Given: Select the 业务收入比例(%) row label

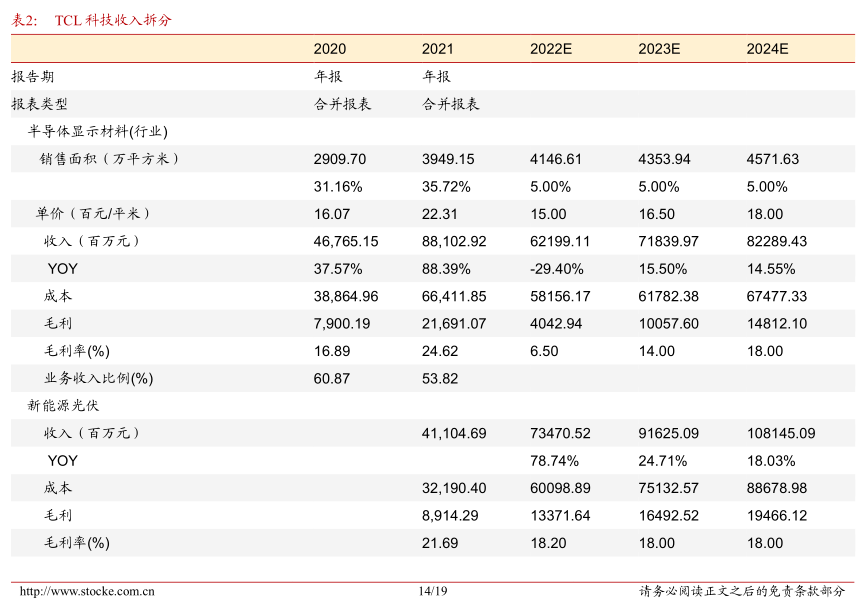Looking at the screenshot, I should pos(98,378).
